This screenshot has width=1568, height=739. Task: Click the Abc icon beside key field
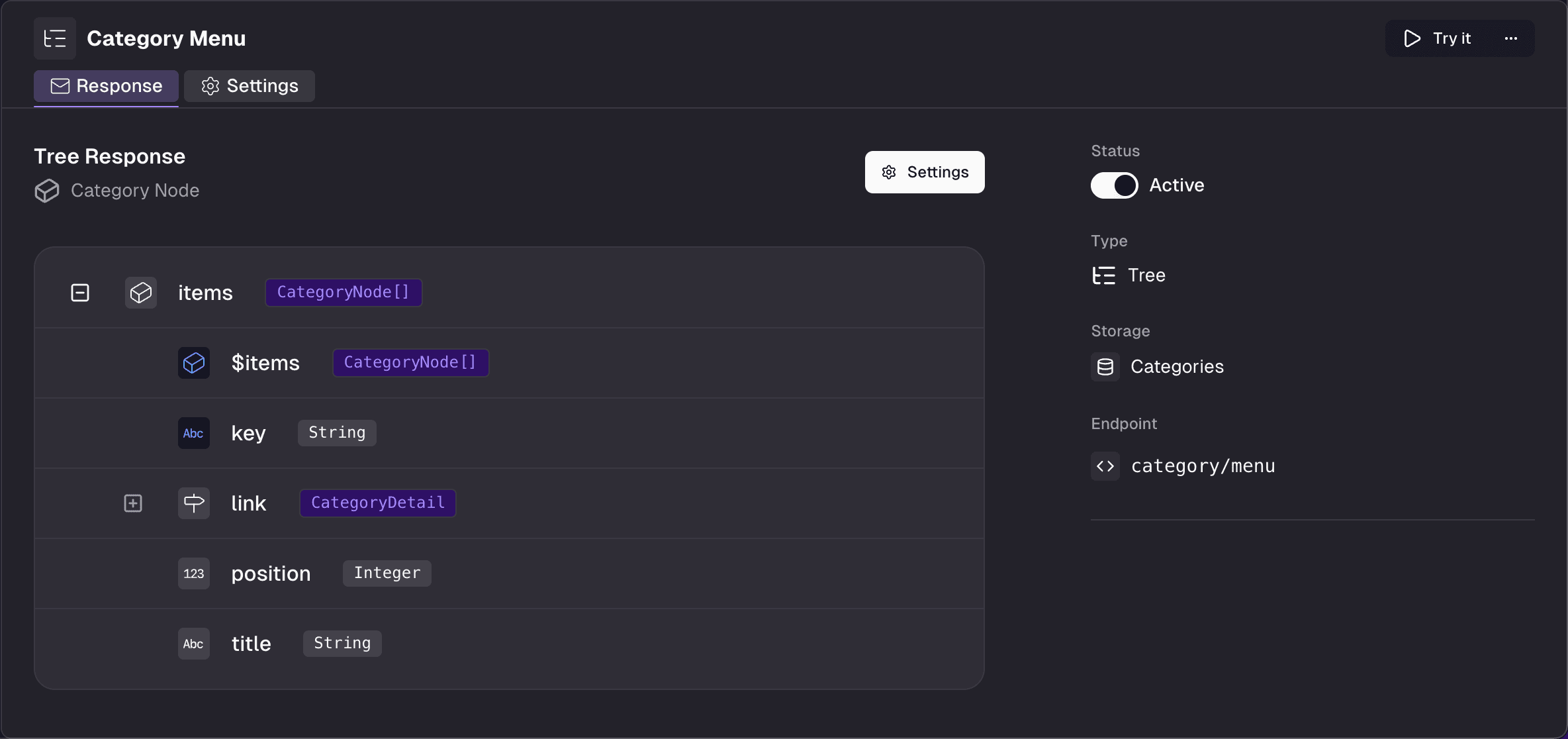tap(194, 433)
